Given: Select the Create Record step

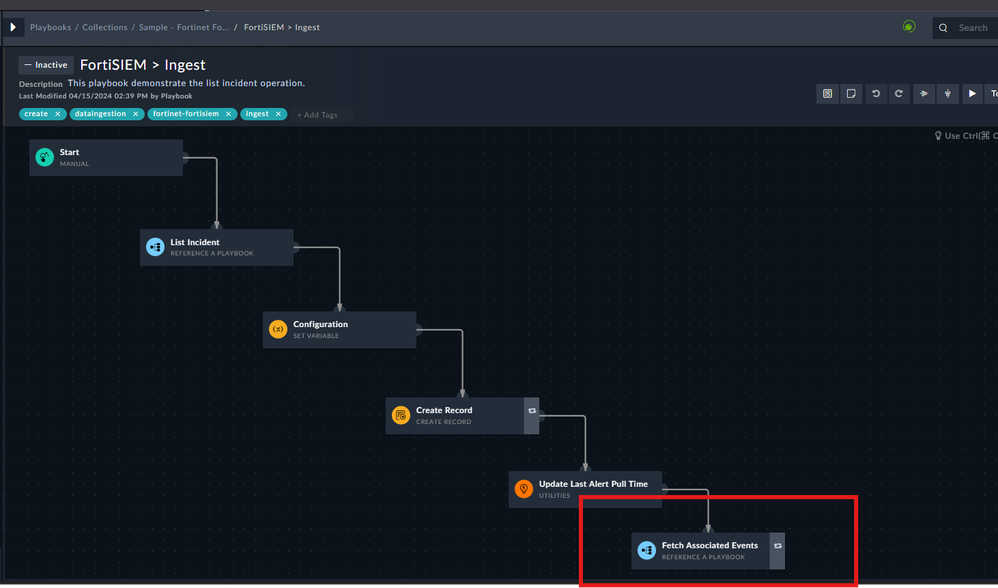Looking at the screenshot, I should [462, 416].
